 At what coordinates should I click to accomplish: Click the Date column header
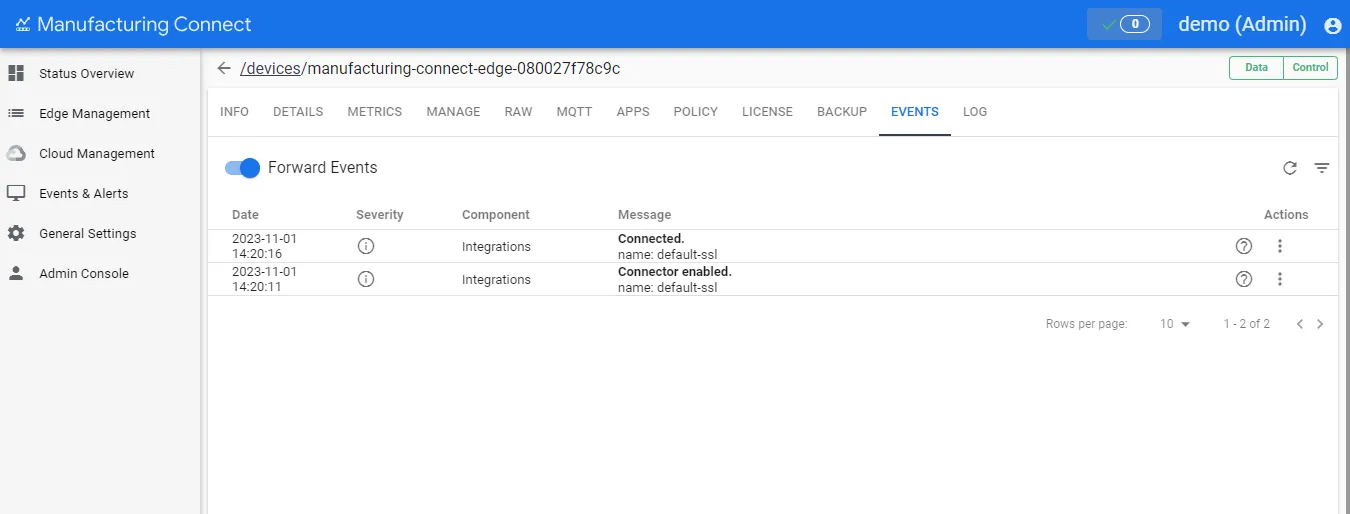click(x=245, y=214)
